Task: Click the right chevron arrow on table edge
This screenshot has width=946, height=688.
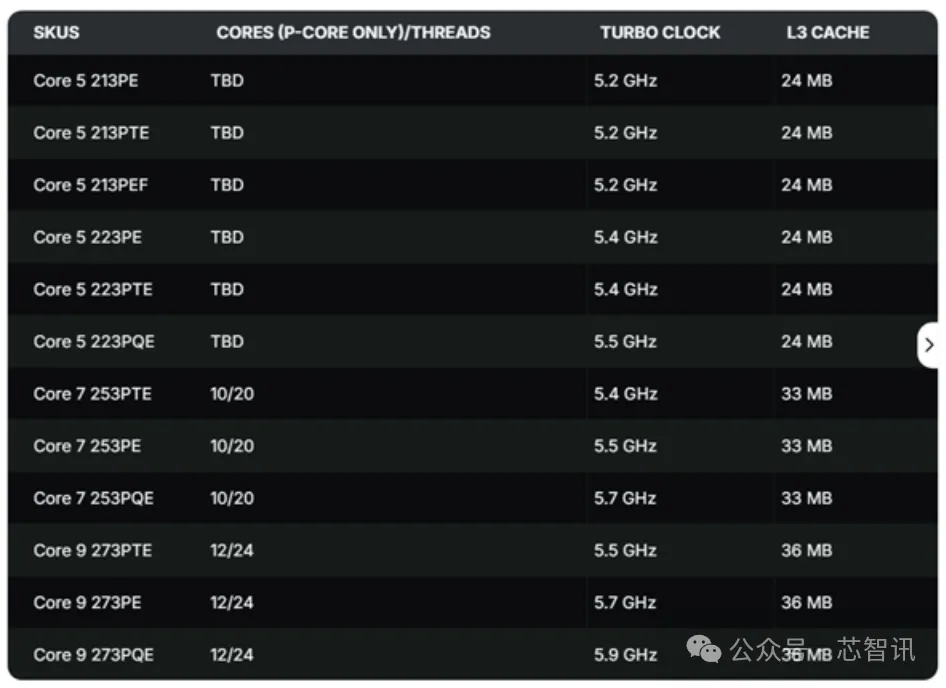Action: [x=929, y=345]
